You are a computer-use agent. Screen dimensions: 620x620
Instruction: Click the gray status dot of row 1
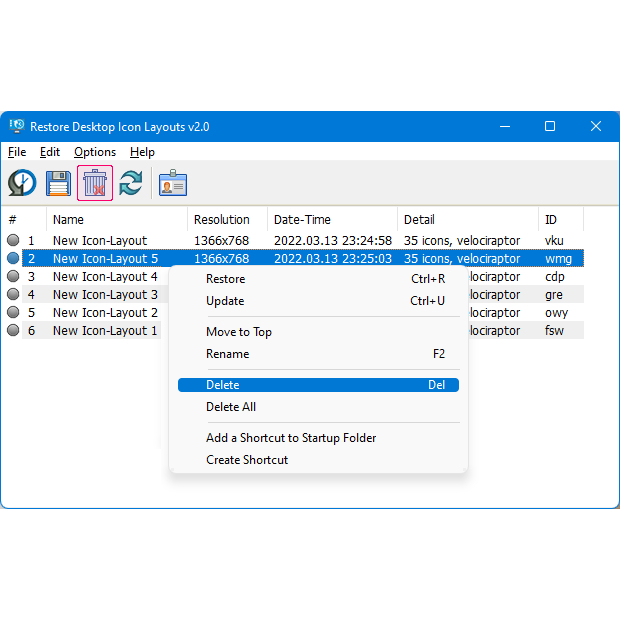tap(13, 241)
